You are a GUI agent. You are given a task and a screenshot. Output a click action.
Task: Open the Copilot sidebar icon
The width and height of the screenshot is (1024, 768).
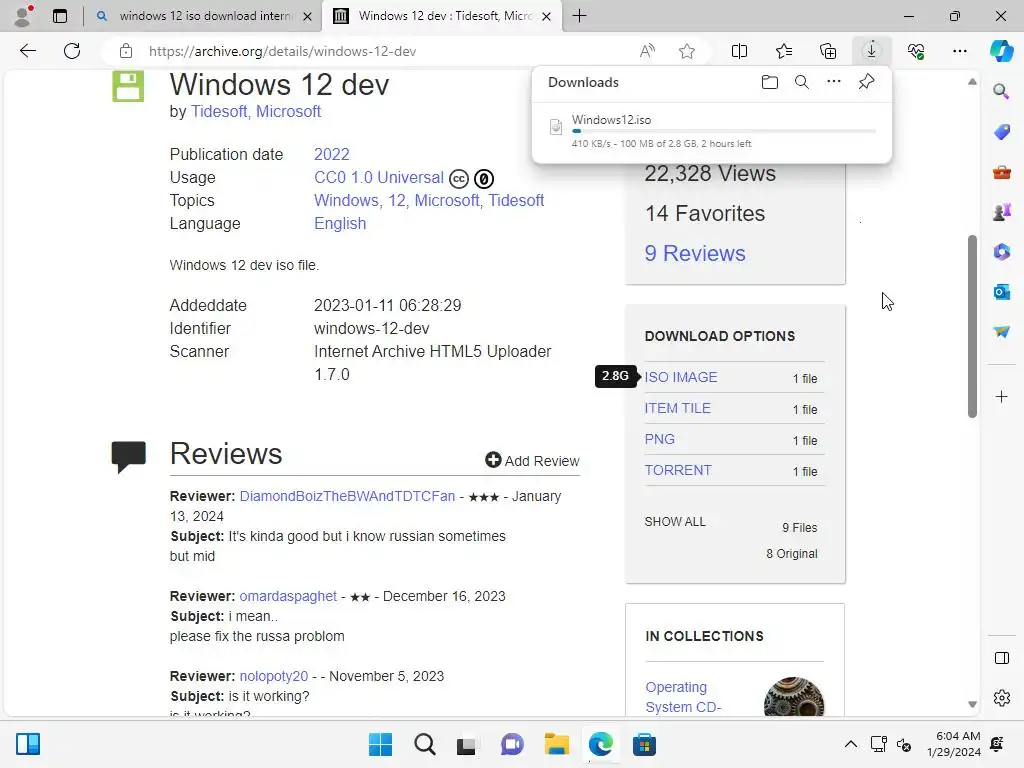pyautogui.click(x=1001, y=51)
